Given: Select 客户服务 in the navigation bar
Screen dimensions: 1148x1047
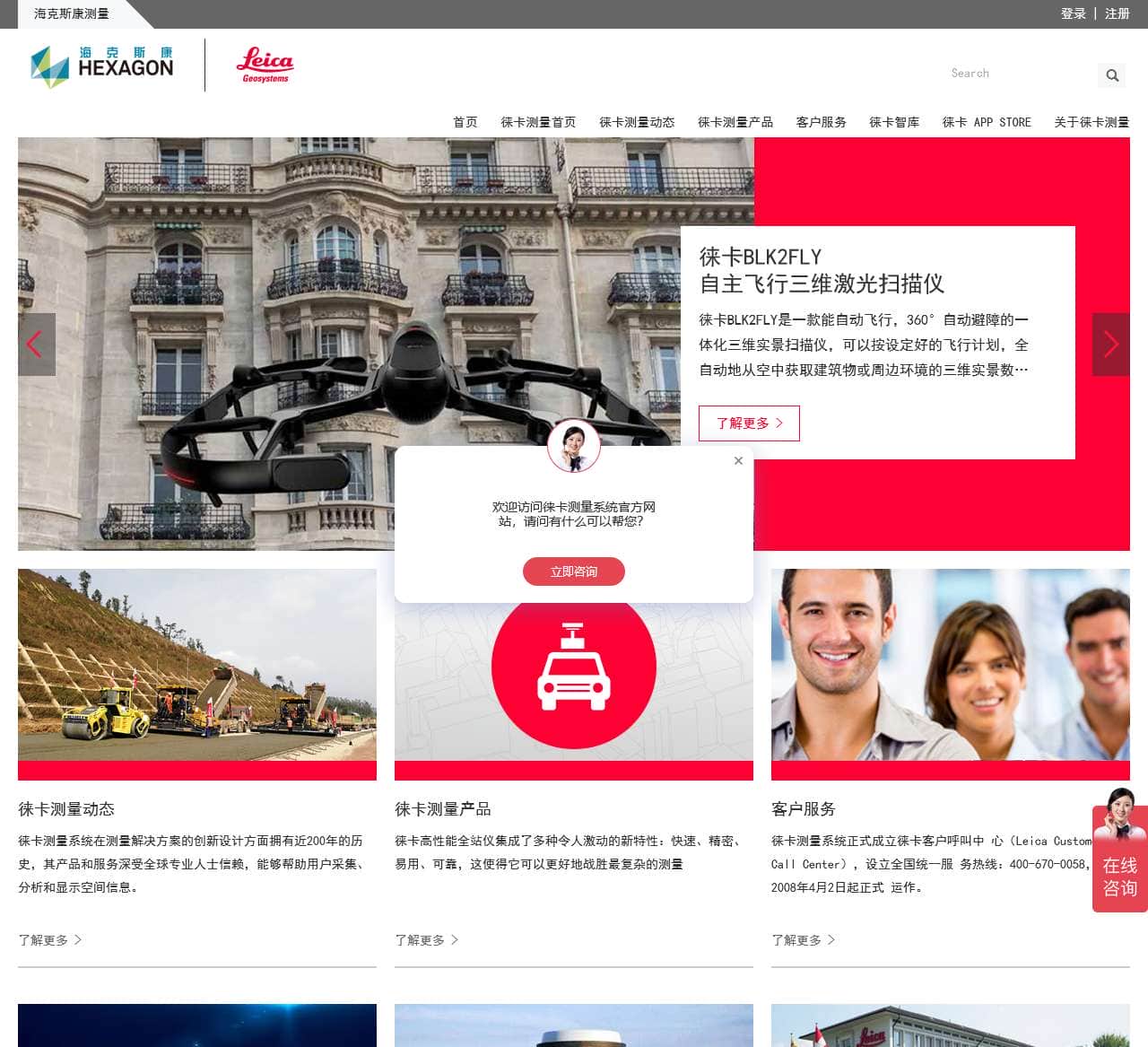Looking at the screenshot, I should 821,122.
